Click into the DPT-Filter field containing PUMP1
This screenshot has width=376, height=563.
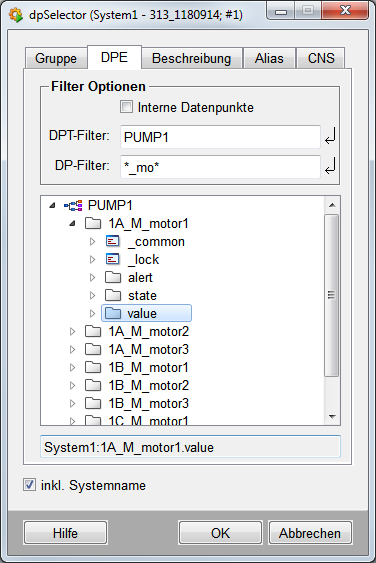coord(220,137)
